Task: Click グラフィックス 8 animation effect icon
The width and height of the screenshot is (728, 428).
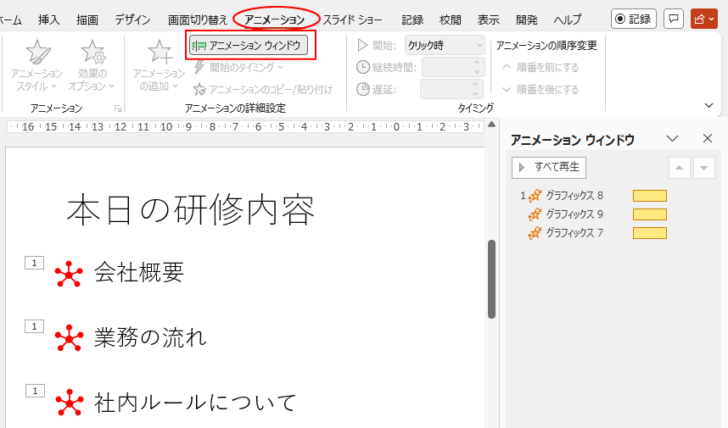Action: pyautogui.click(x=535, y=196)
